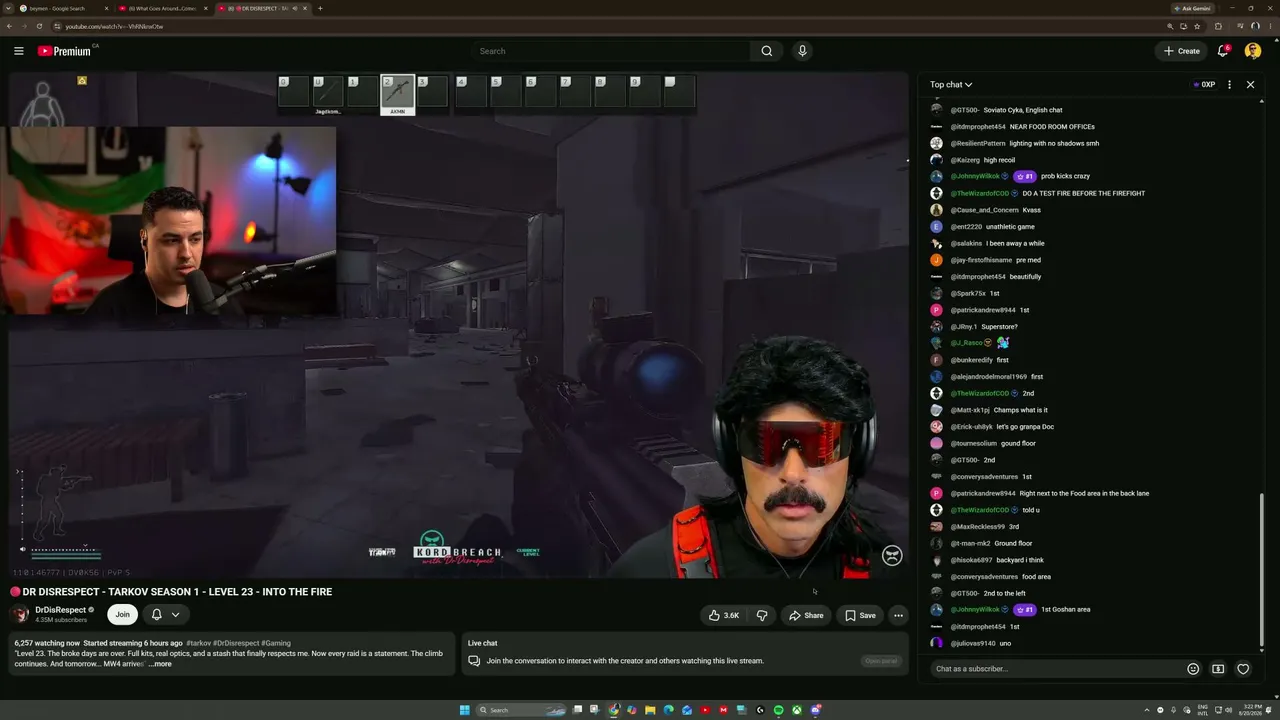Click chat message 'backyard i think'
1280x720 pixels.
pos(1021,560)
